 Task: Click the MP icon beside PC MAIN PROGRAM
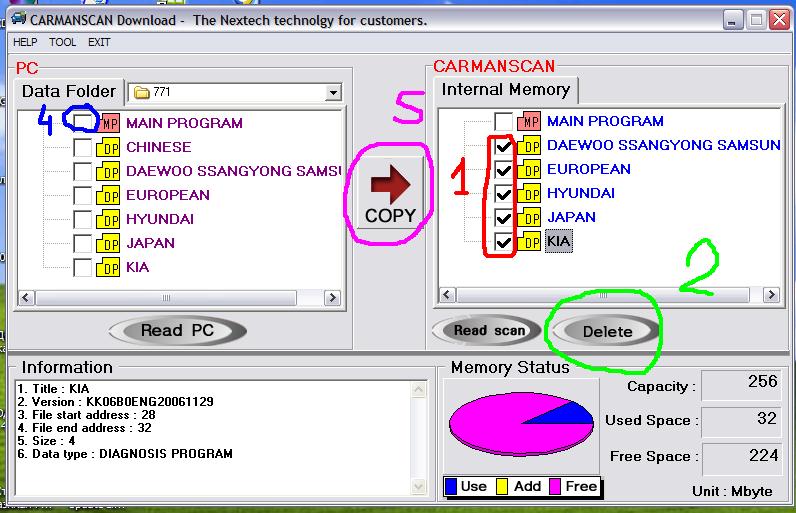pyautogui.click(x=109, y=123)
